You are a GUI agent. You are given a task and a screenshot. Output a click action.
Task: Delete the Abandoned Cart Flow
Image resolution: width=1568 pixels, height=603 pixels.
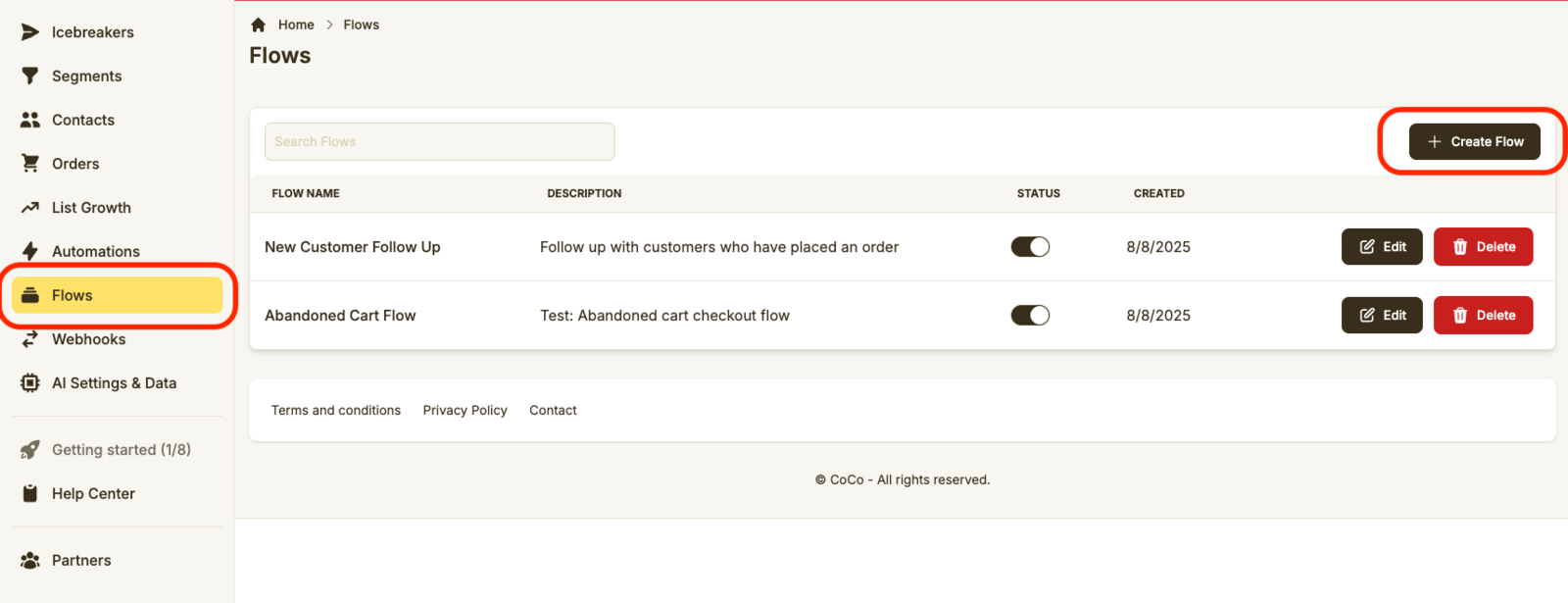[1483, 316]
